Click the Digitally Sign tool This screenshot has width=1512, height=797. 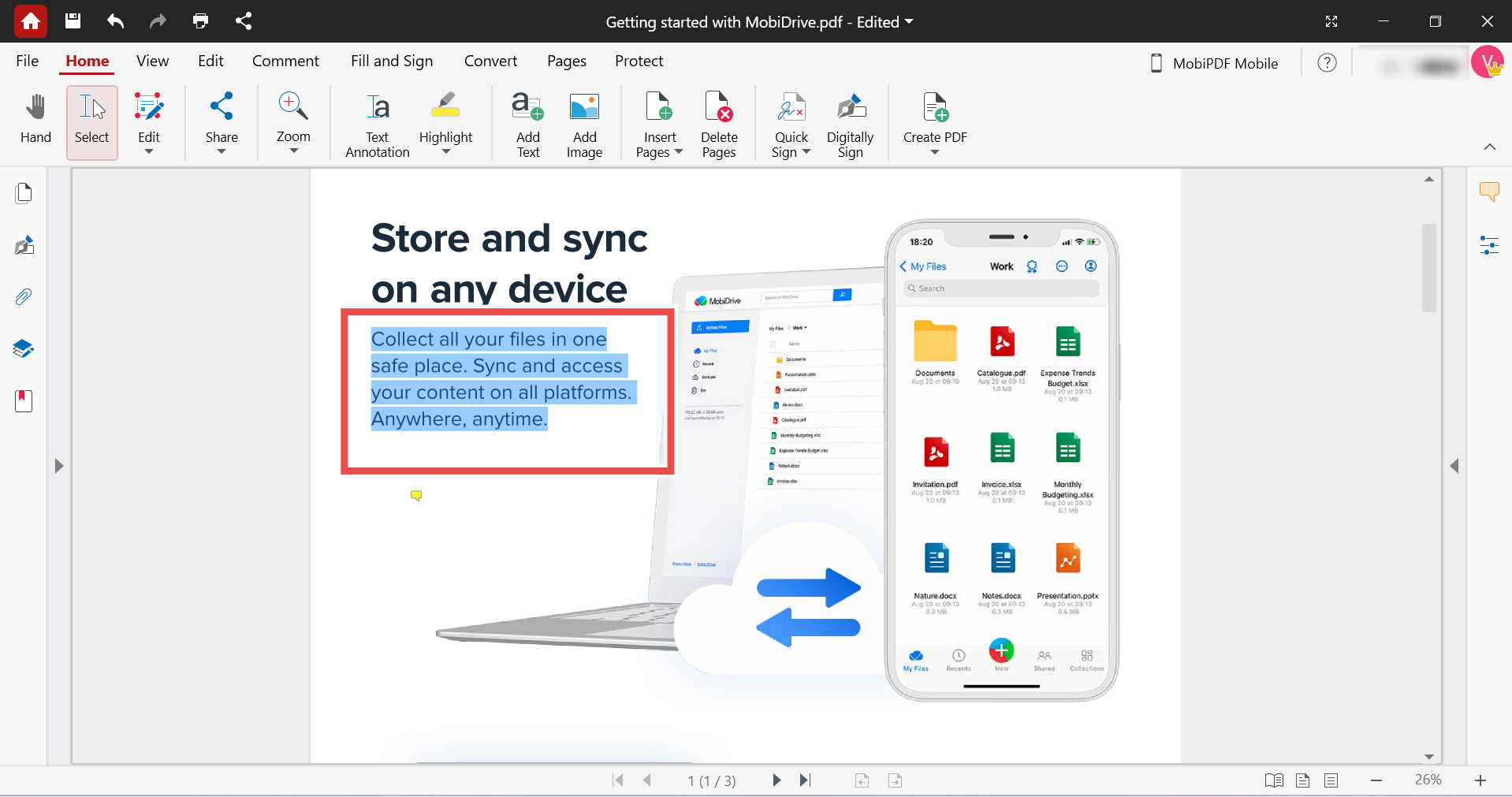point(850,122)
